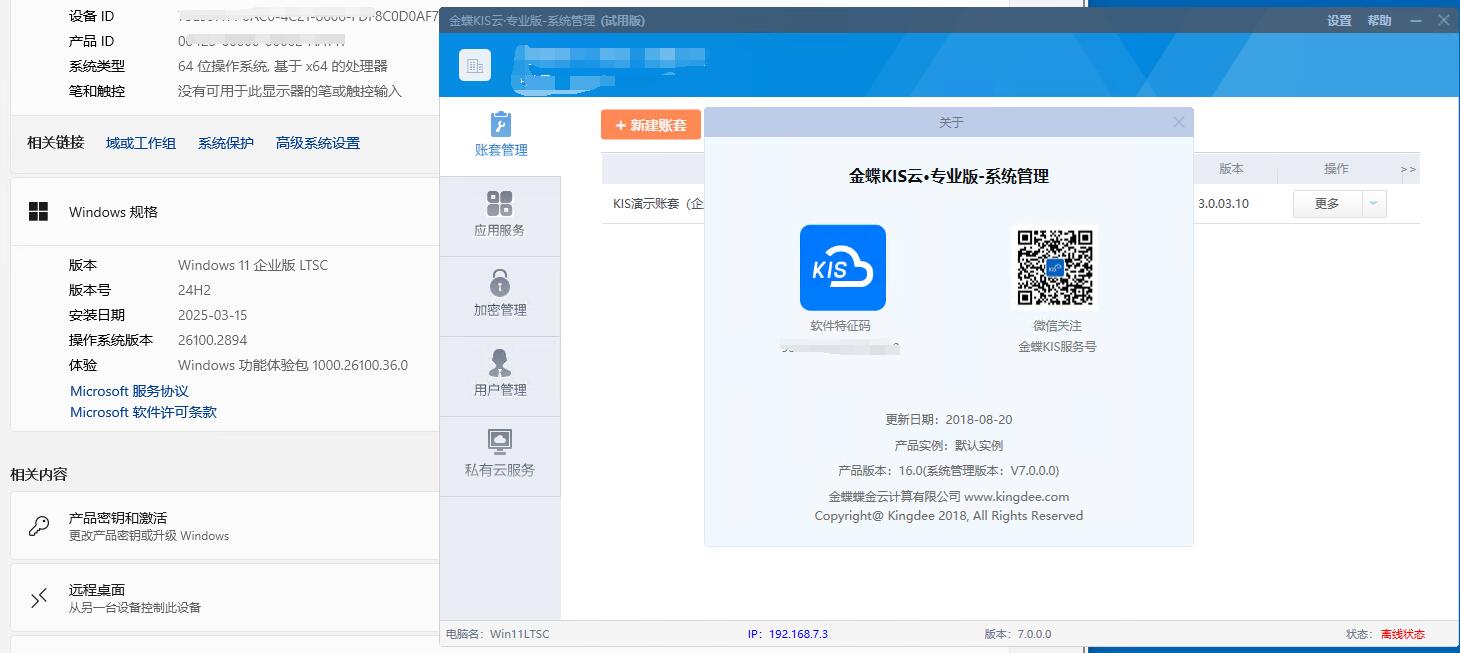Click the WeChat QR code image

pyautogui.click(x=1055, y=267)
